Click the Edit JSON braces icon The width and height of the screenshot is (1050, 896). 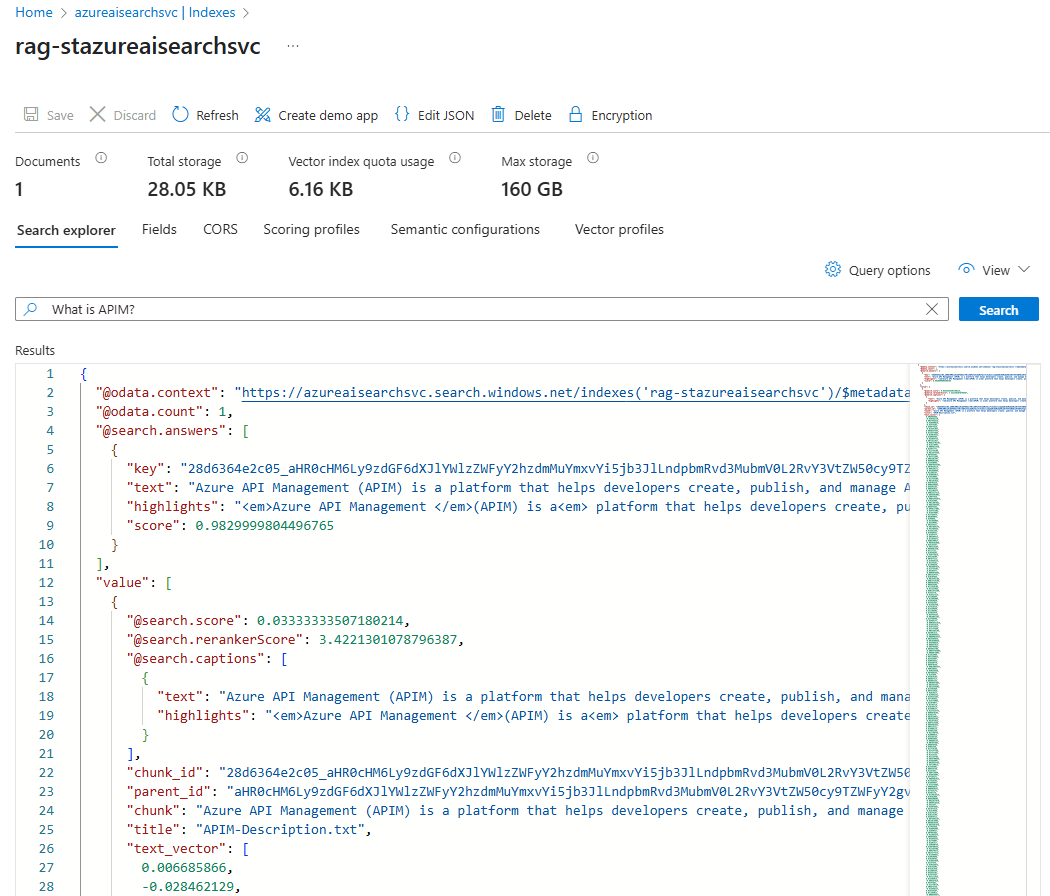(402, 114)
